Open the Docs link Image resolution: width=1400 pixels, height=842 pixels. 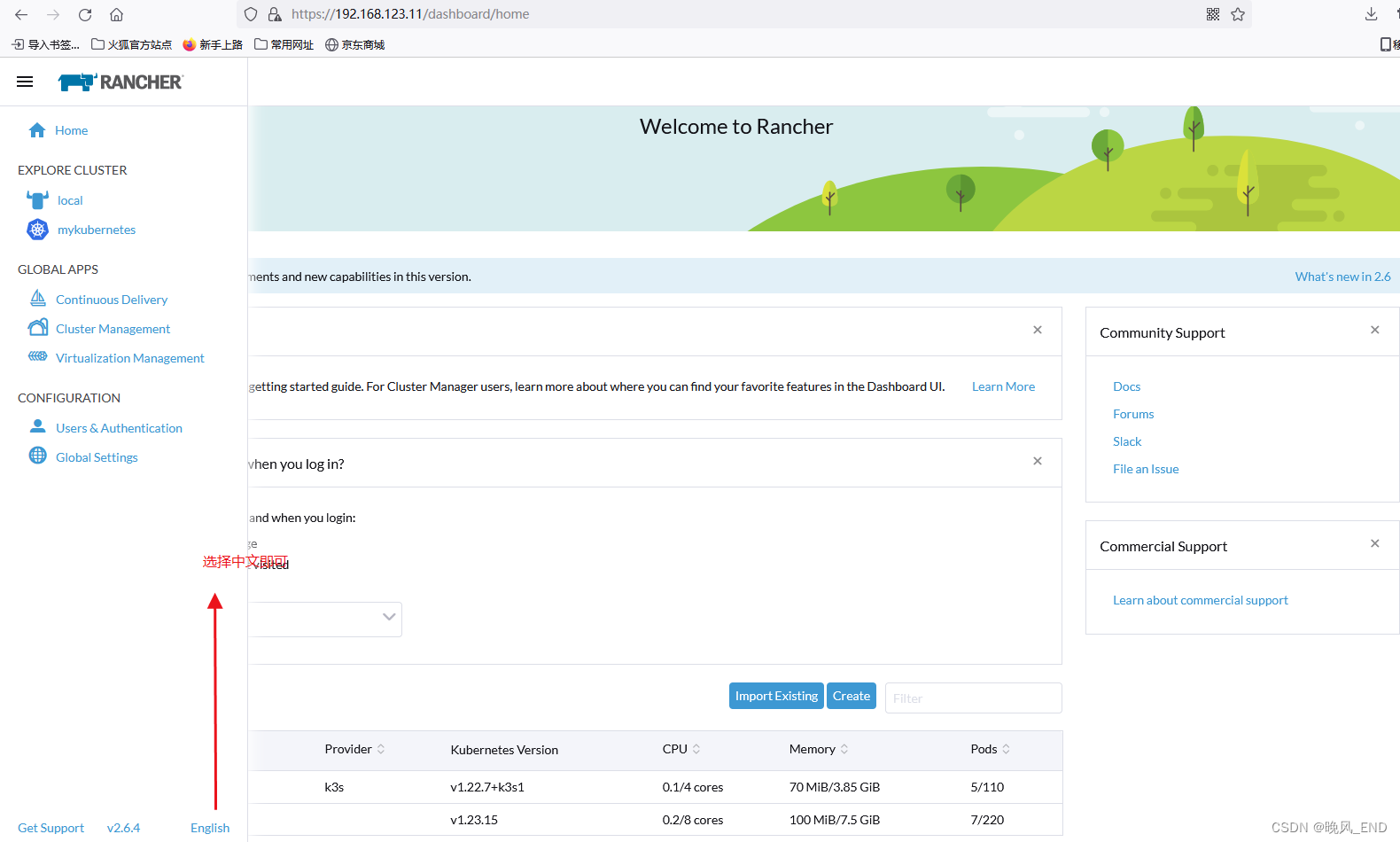click(1126, 386)
